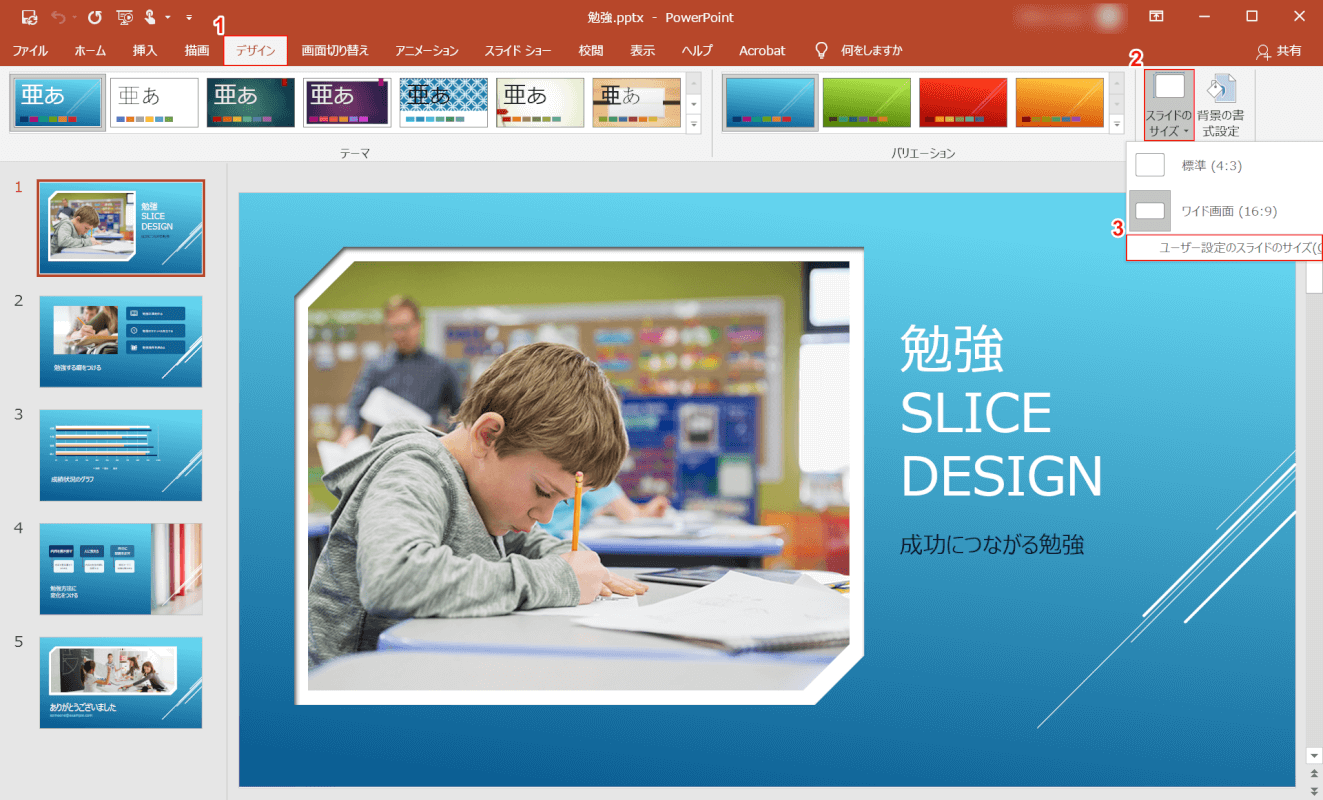Choose the red variant swatch
This screenshot has width=1323, height=800.
point(963,102)
